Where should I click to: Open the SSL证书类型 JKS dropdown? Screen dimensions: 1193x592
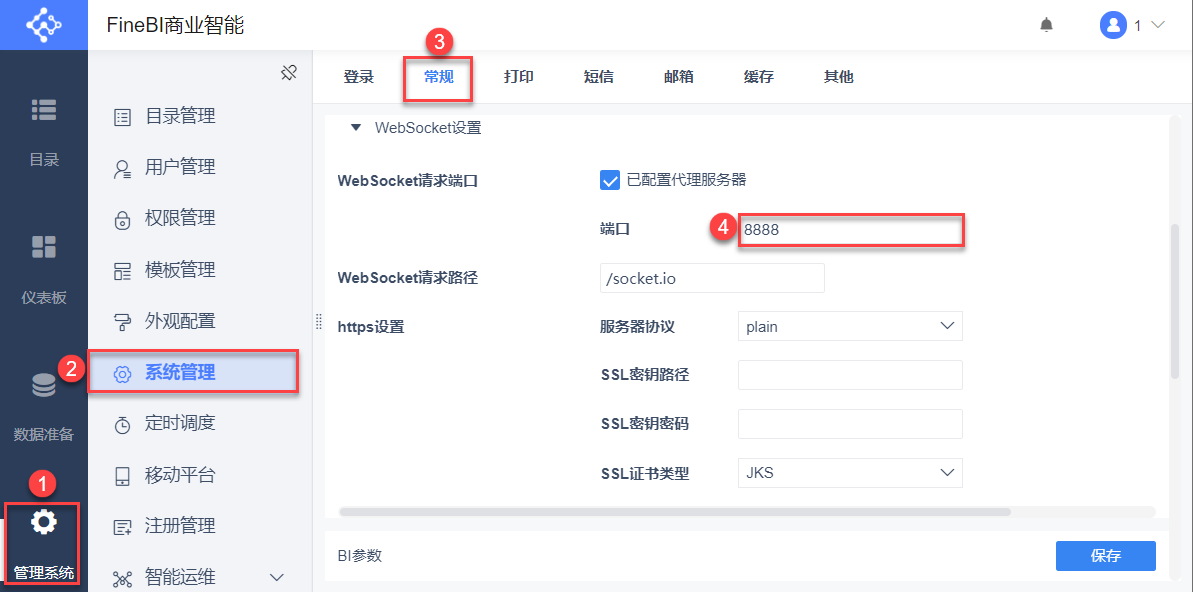coord(850,473)
